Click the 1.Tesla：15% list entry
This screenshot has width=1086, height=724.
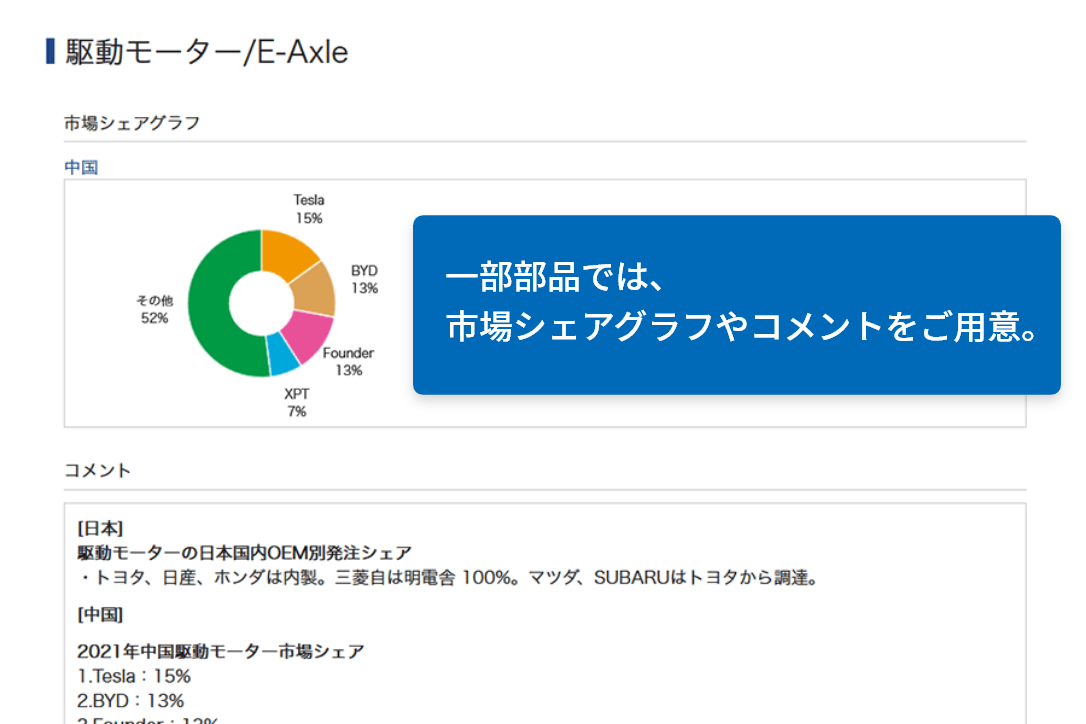[x=134, y=676]
